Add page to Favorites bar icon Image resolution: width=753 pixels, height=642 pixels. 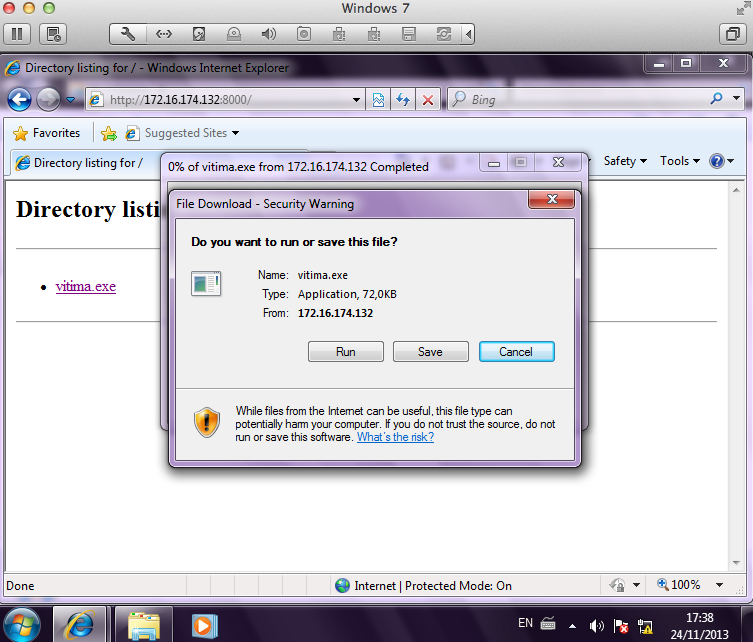109,133
